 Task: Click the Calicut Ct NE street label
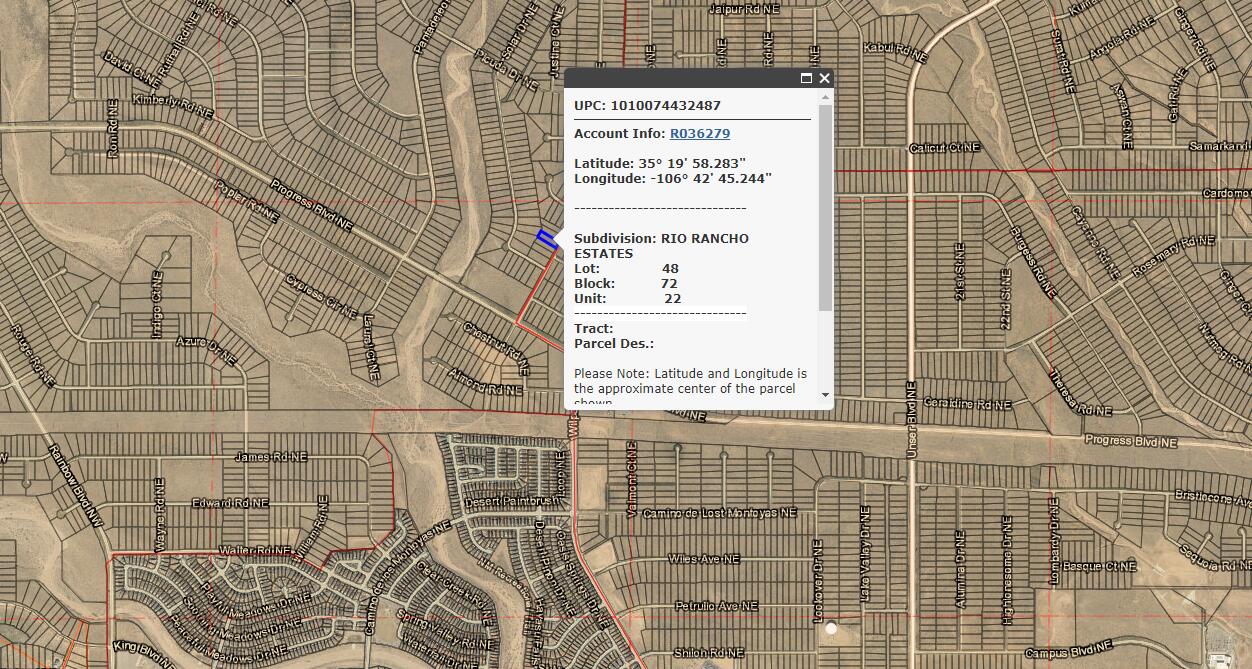(x=944, y=148)
